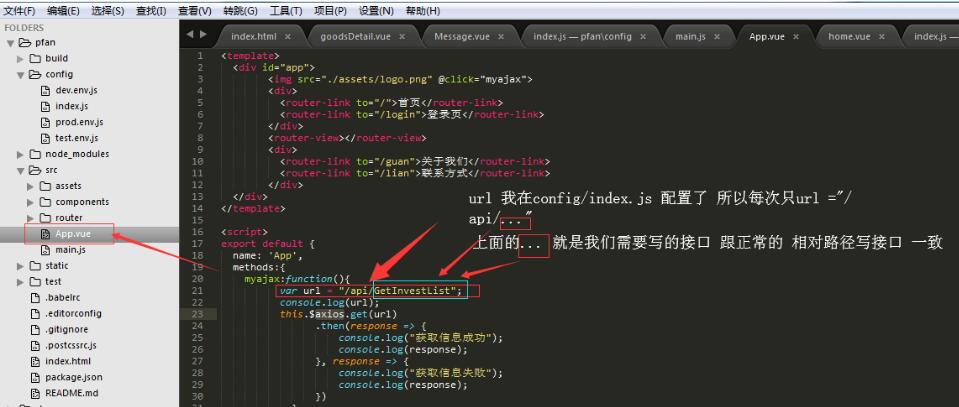Open the 工具(T) menu
The image size is (959, 407).
click(x=286, y=11)
